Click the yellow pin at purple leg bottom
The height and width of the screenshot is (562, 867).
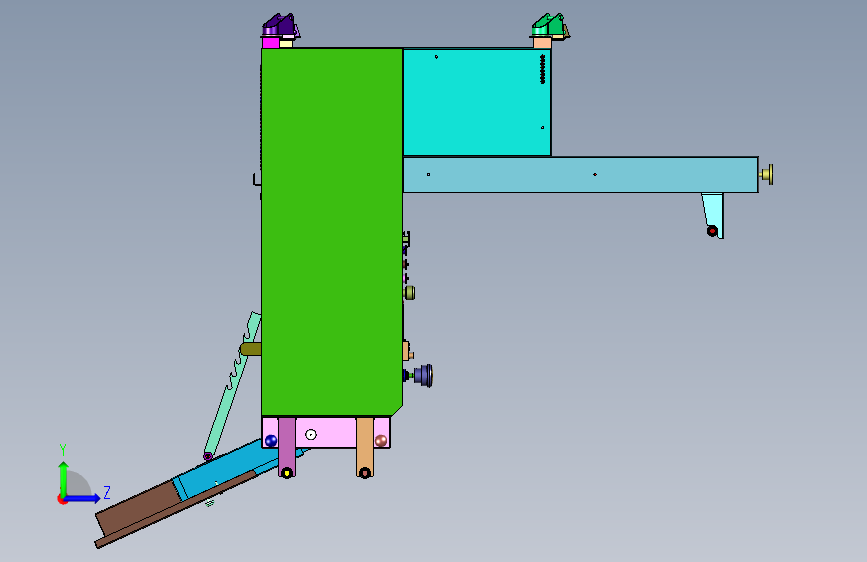(286, 473)
